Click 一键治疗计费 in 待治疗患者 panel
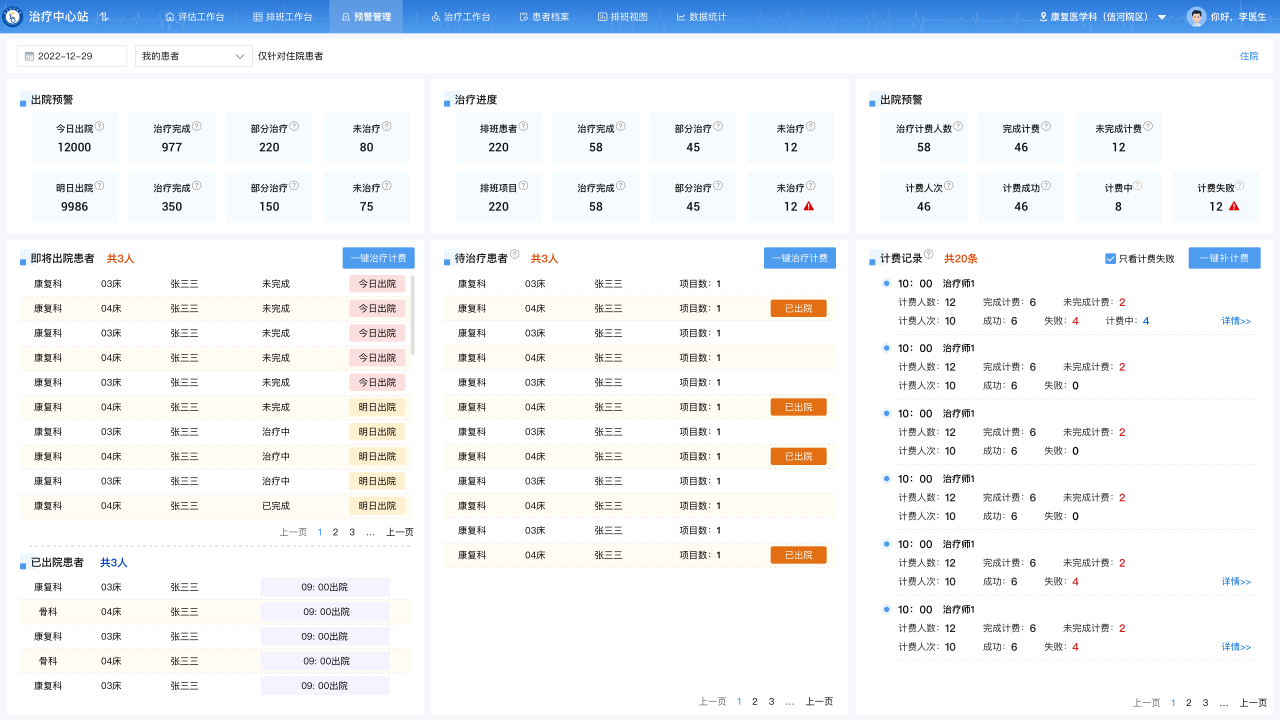This screenshot has height=720, width=1280. pos(800,258)
